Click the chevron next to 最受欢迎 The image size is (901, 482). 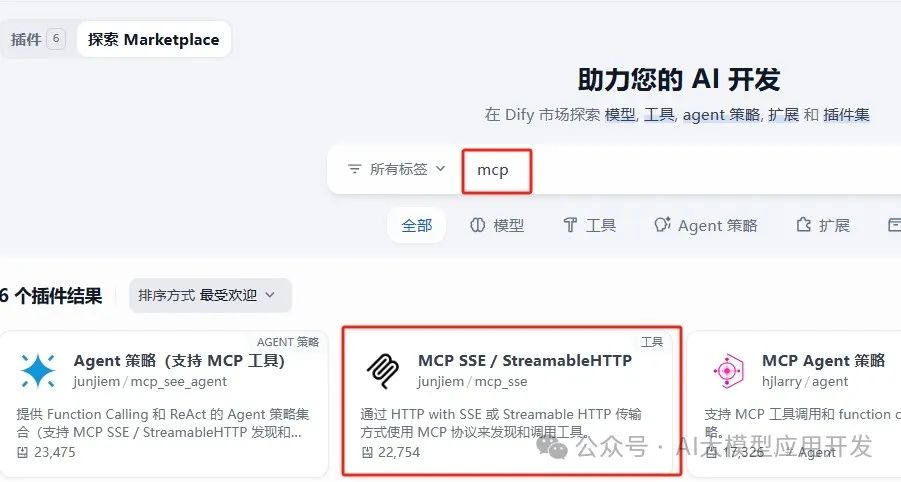coord(270,295)
